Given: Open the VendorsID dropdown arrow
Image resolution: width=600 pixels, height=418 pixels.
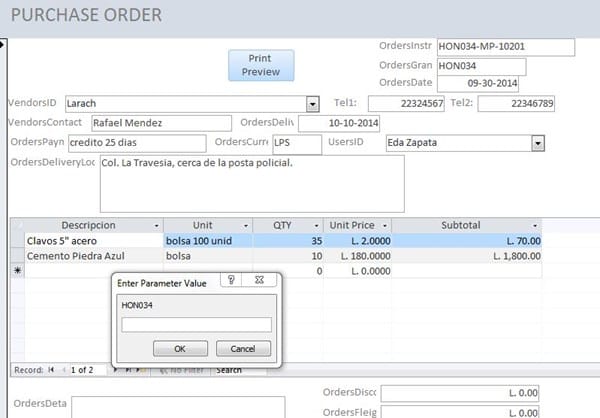Looking at the screenshot, I should (x=313, y=104).
